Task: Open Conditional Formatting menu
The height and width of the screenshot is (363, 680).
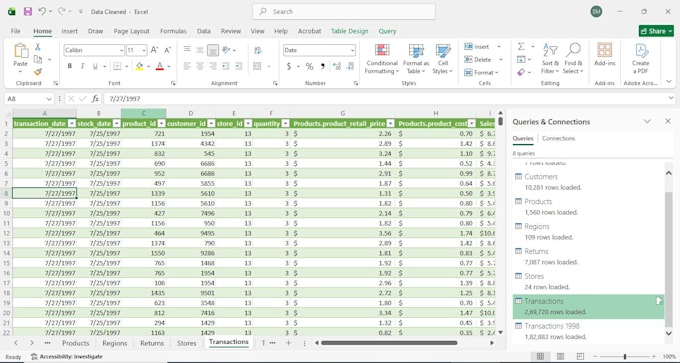Action: click(x=382, y=59)
